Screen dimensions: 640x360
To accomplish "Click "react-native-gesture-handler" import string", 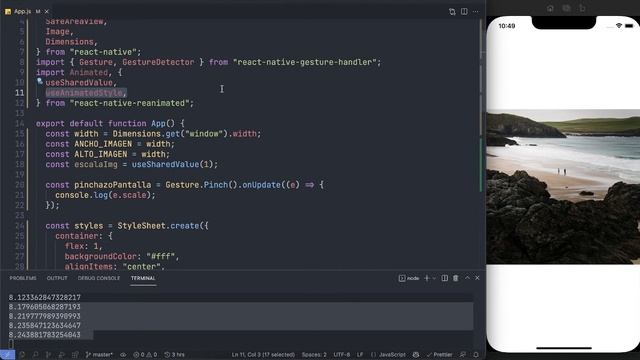I will (x=304, y=62).
